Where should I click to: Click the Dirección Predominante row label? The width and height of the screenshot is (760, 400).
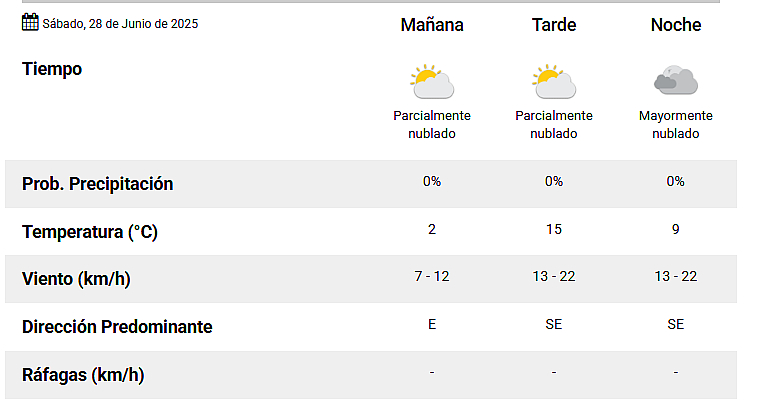tap(117, 327)
